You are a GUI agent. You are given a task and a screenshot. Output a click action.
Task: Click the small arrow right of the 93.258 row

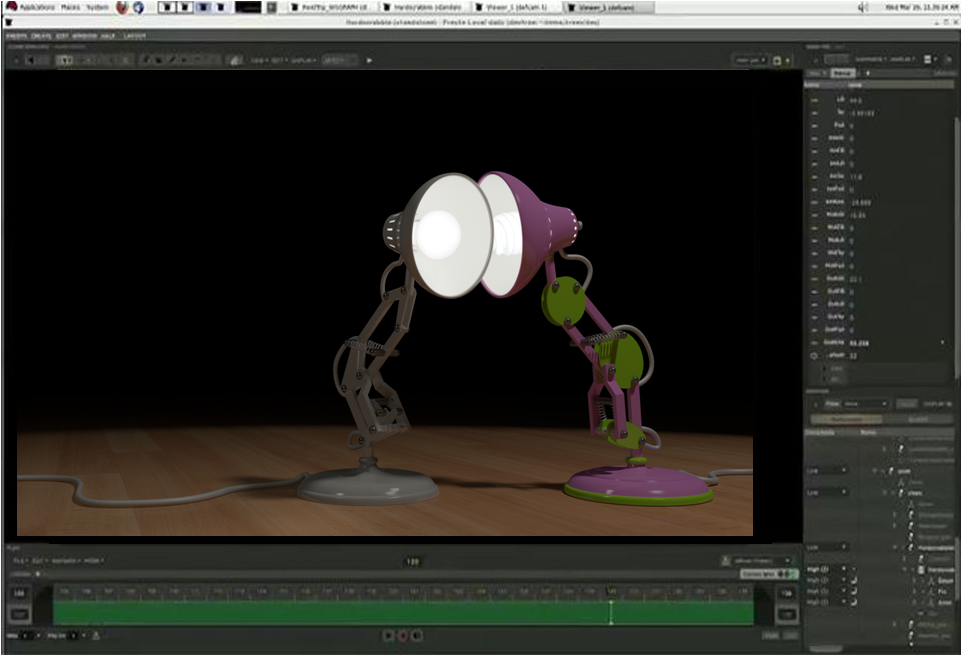[943, 342]
